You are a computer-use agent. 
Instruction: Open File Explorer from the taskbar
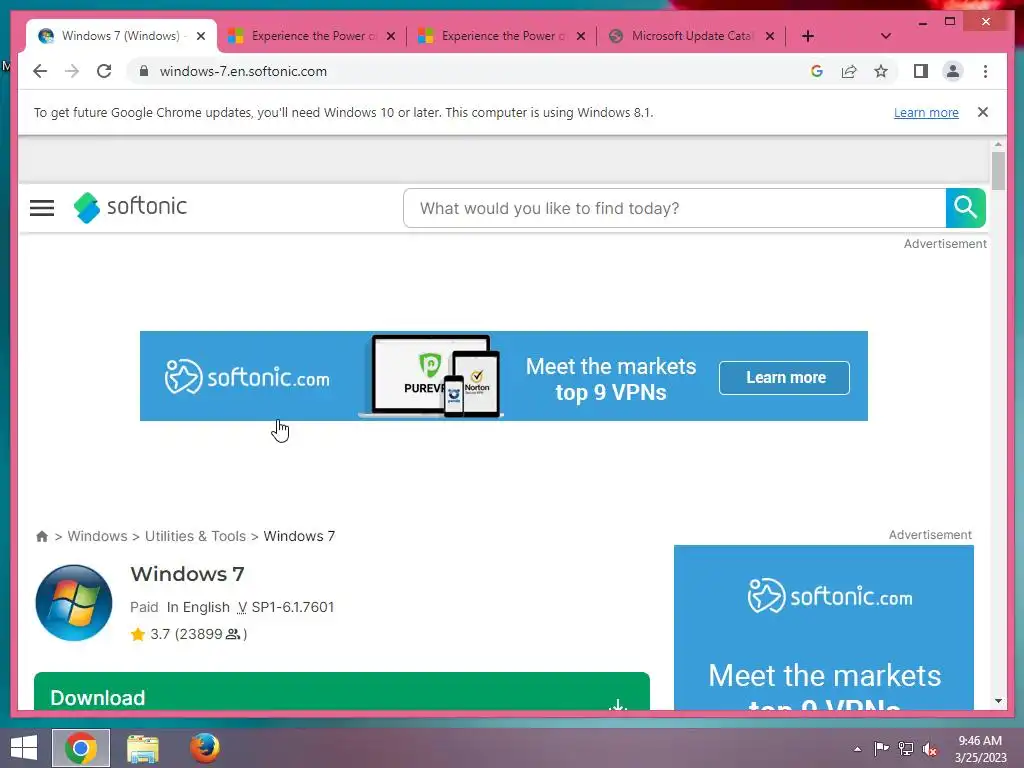[x=143, y=748]
